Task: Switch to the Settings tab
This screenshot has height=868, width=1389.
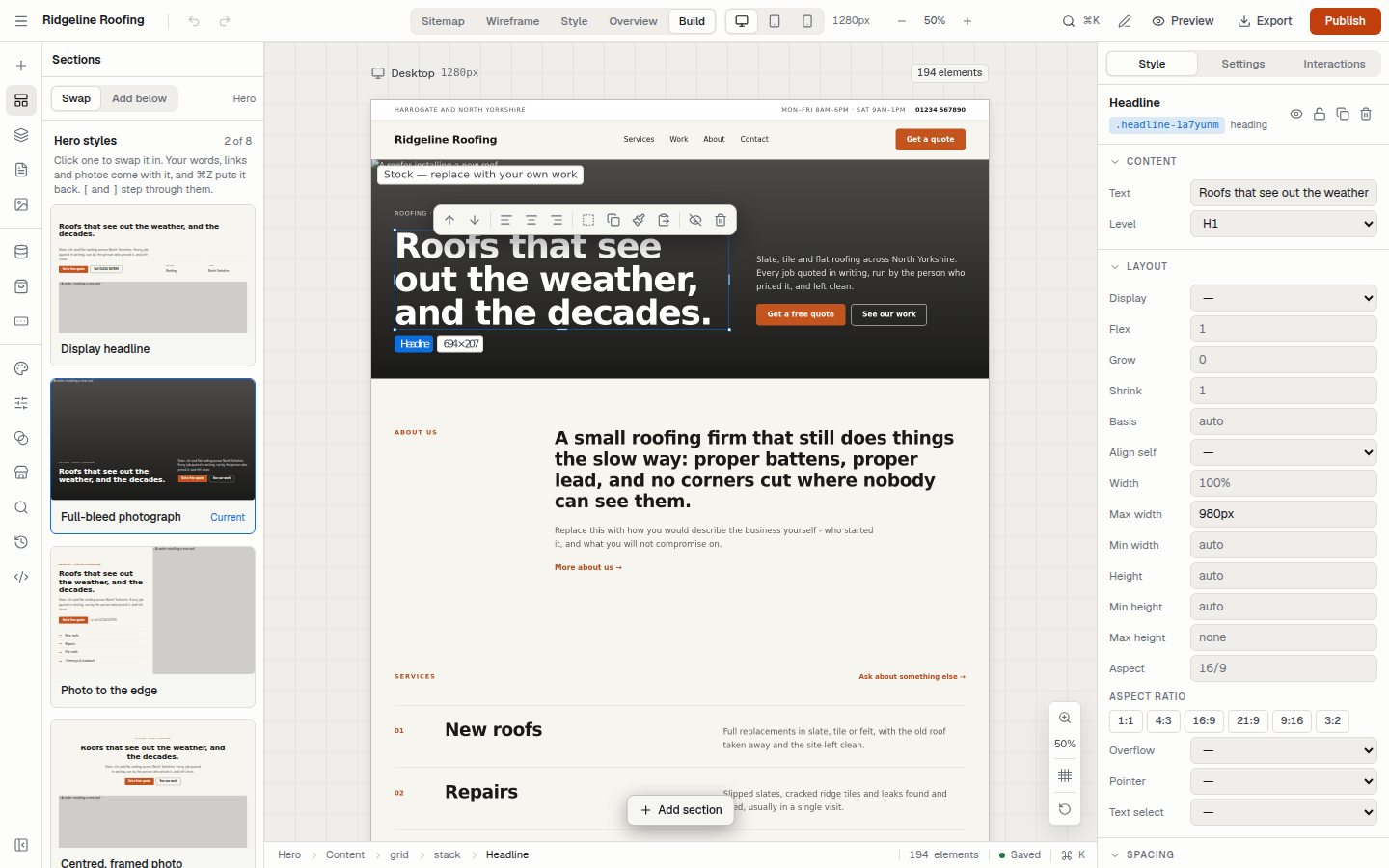Action: pyautogui.click(x=1243, y=64)
